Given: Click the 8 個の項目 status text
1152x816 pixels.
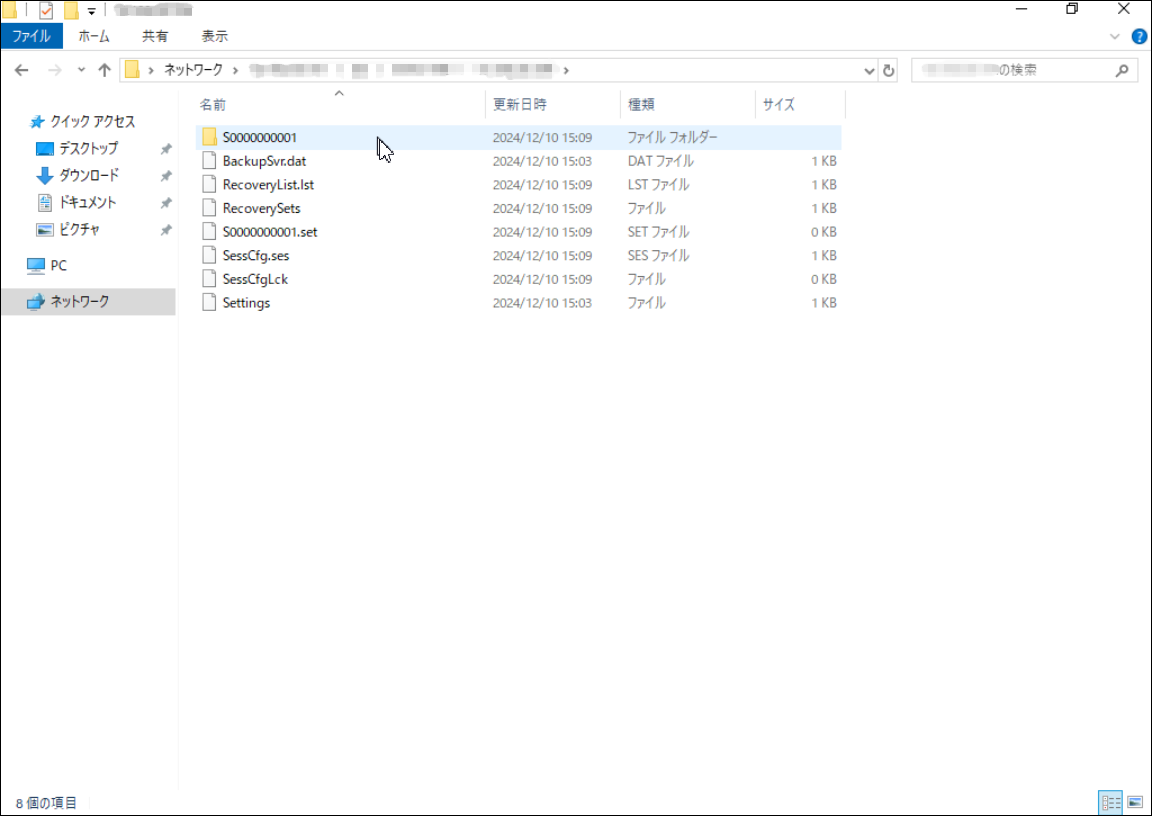Looking at the screenshot, I should click(46, 803).
